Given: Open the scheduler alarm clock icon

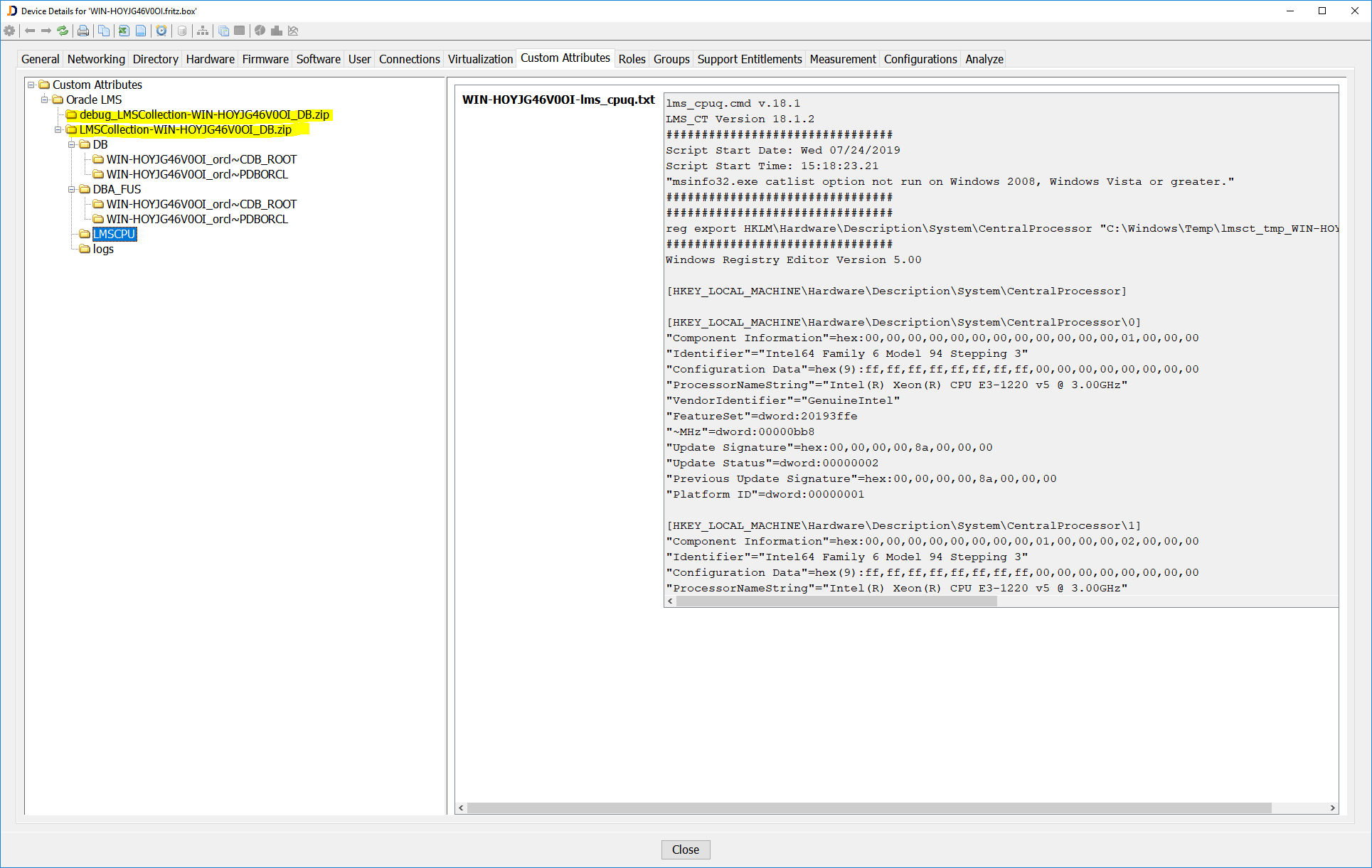Looking at the screenshot, I should pos(161,31).
